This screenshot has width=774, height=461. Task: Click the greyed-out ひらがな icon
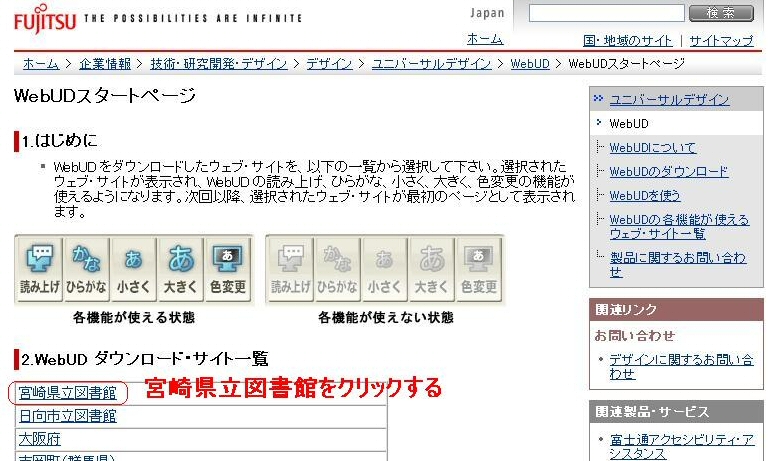(337, 269)
